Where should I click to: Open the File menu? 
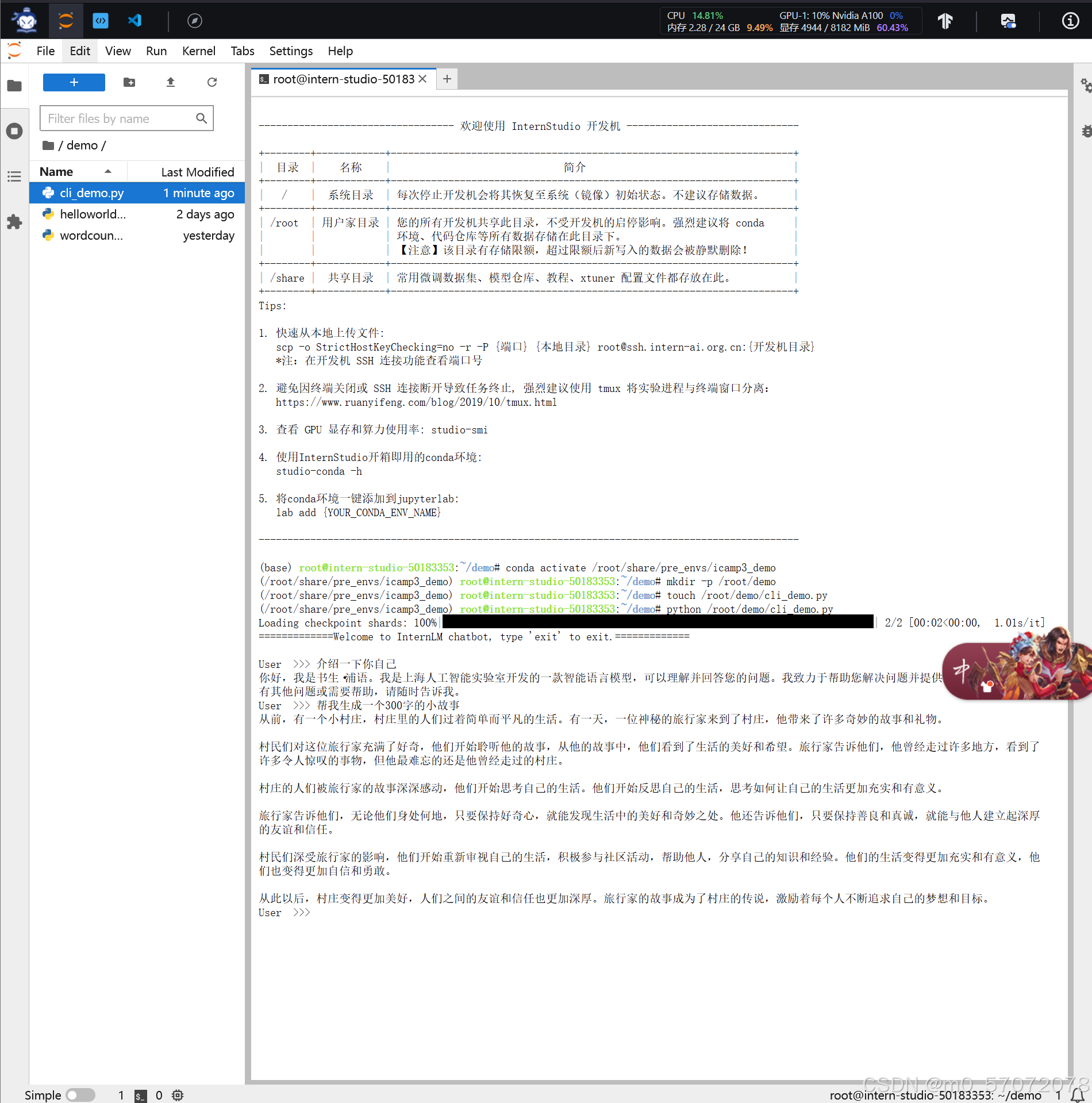(46, 51)
